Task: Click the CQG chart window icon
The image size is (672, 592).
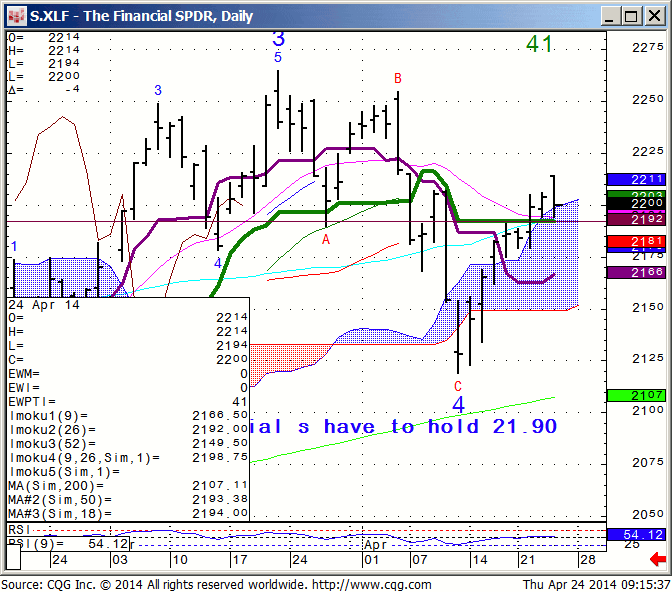Action: (16, 16)
